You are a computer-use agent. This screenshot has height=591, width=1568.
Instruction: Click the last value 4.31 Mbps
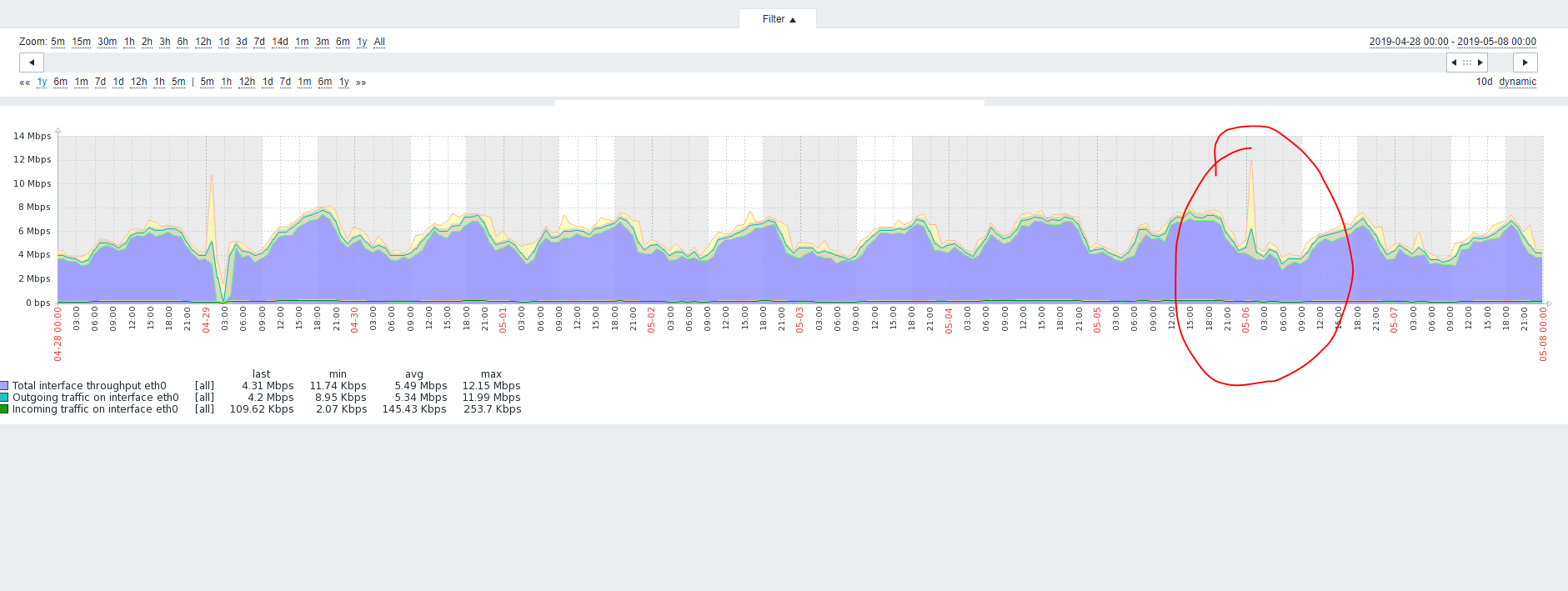[268, 386]
